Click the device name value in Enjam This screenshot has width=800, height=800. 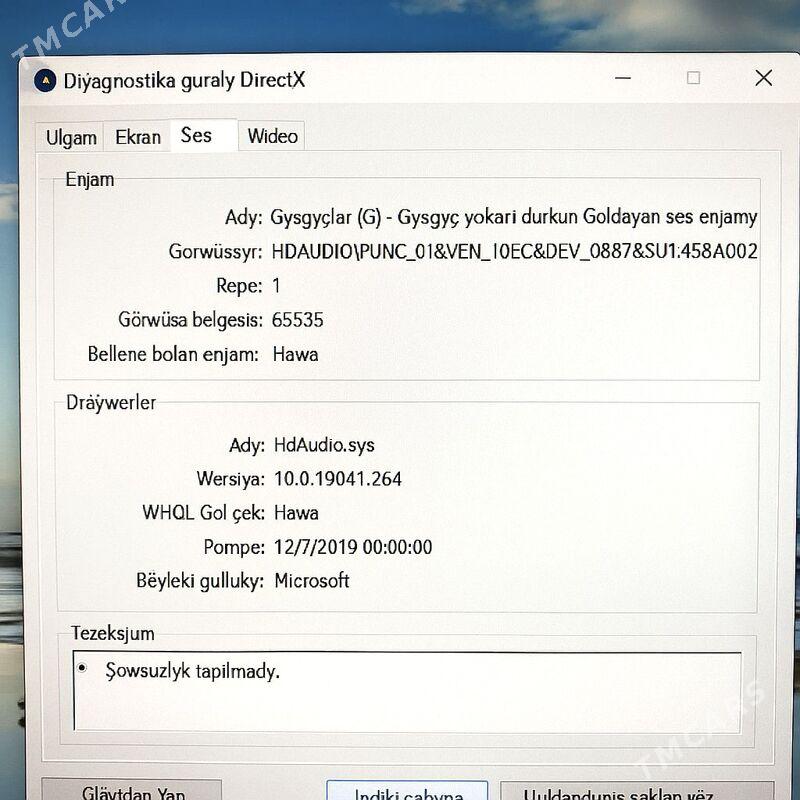click(514, 217)
